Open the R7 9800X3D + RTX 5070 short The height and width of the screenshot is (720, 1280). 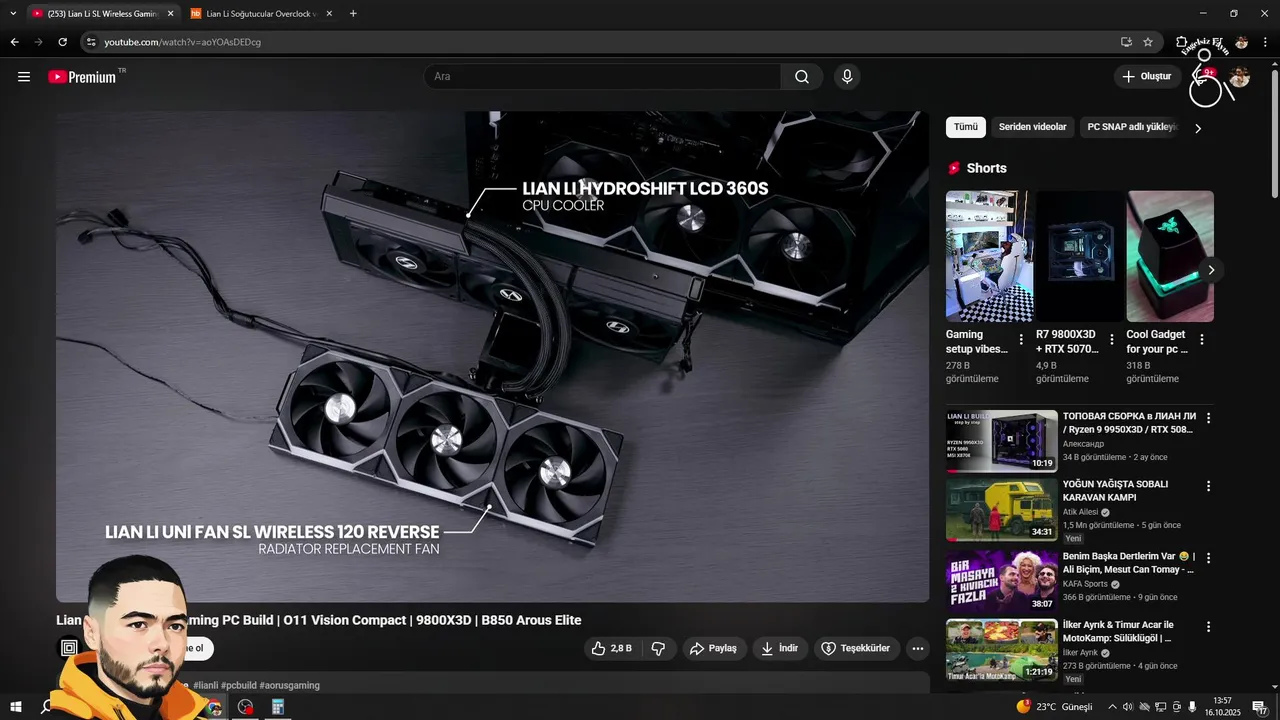1080,256
